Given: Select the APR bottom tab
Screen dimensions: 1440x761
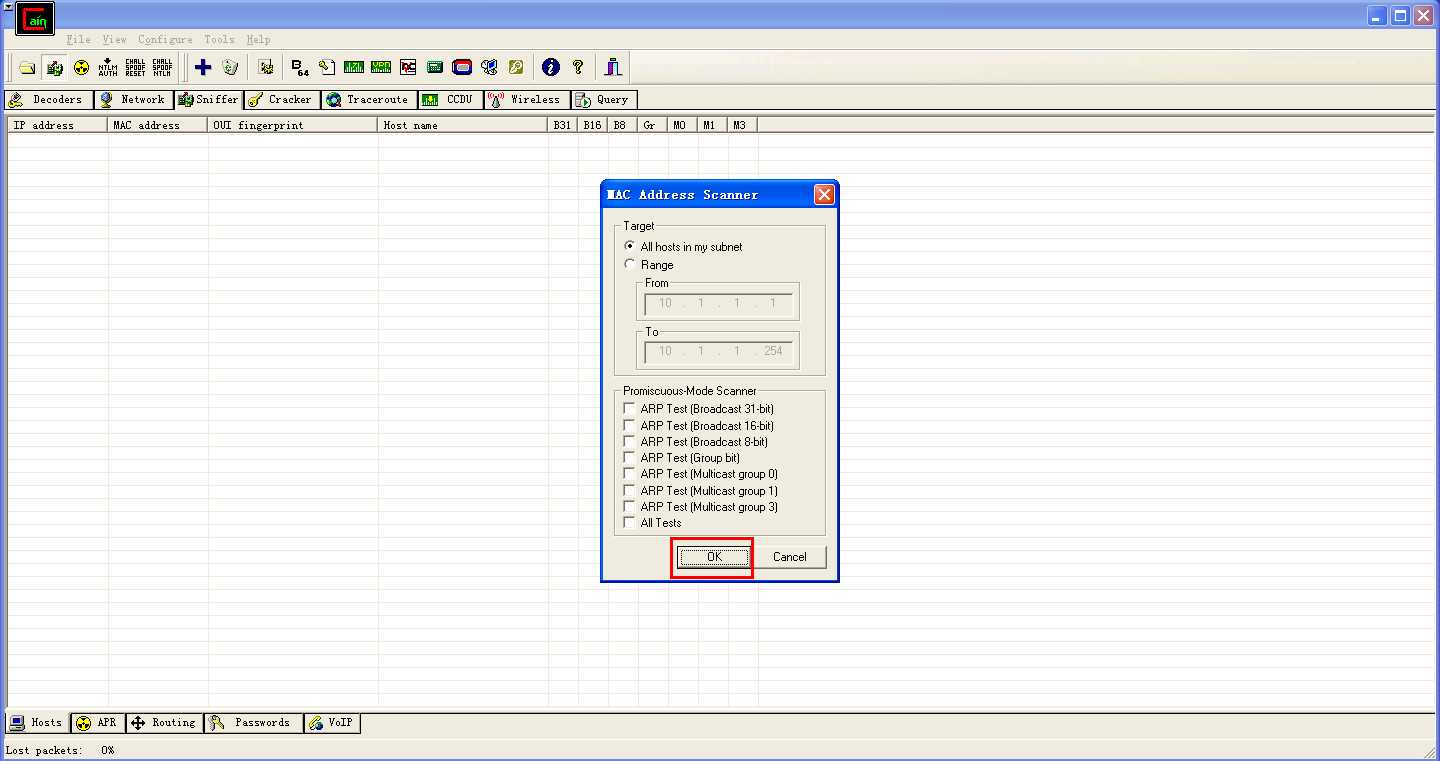Looking at the screenshot, I should [x=97, y=723].
